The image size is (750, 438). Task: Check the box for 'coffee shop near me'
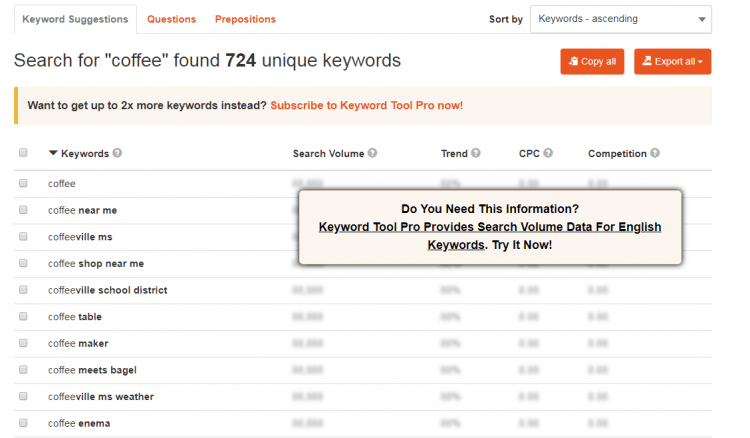pos(23,263)
